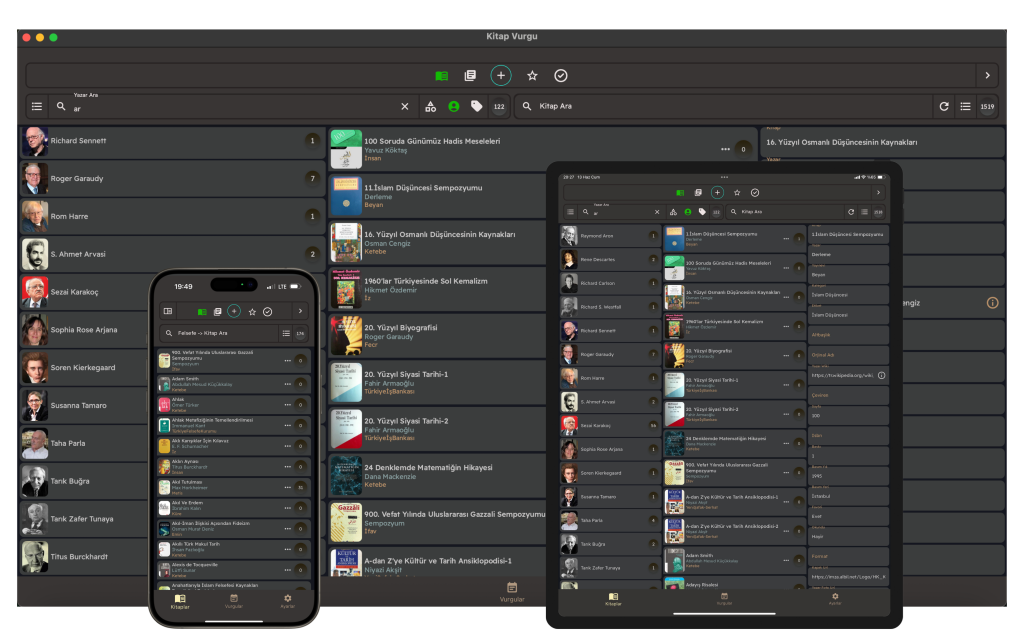
Task: Click the refresh icon in Mac window book bar
Action: [x=944, y=106]
